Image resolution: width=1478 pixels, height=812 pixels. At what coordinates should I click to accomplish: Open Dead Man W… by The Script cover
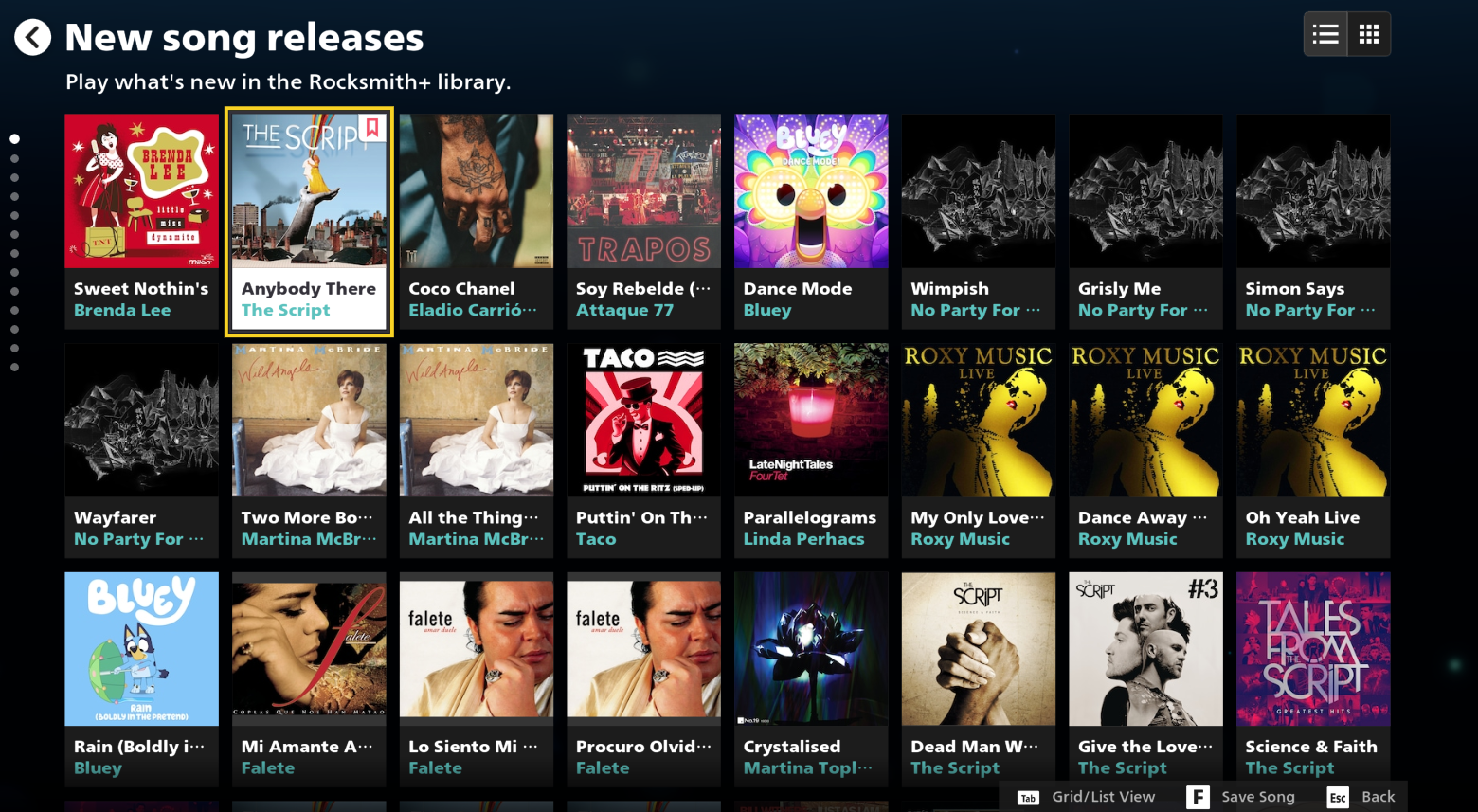tap(979, 649)
